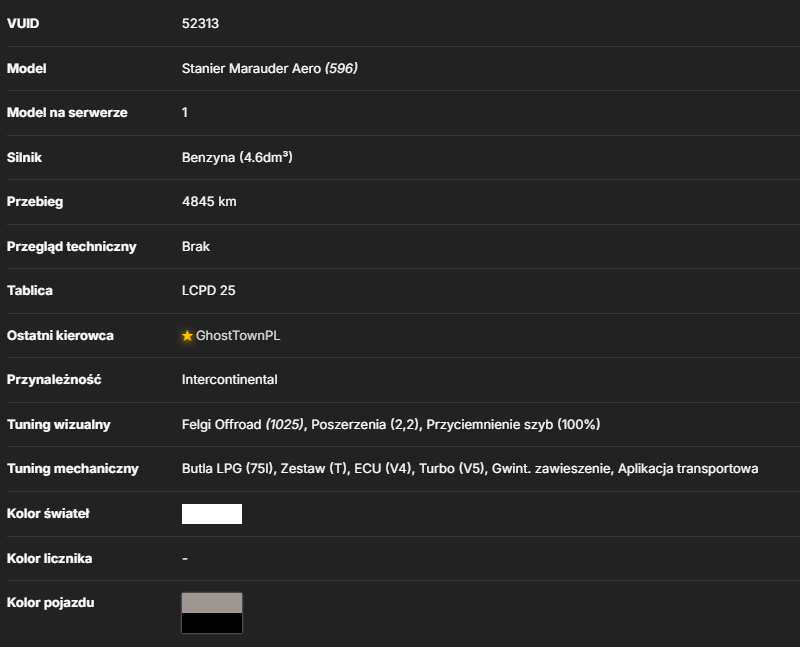Click Przyciemnienie szyb (100%) entry
The image size is (800, 647).
coord(513,425)
